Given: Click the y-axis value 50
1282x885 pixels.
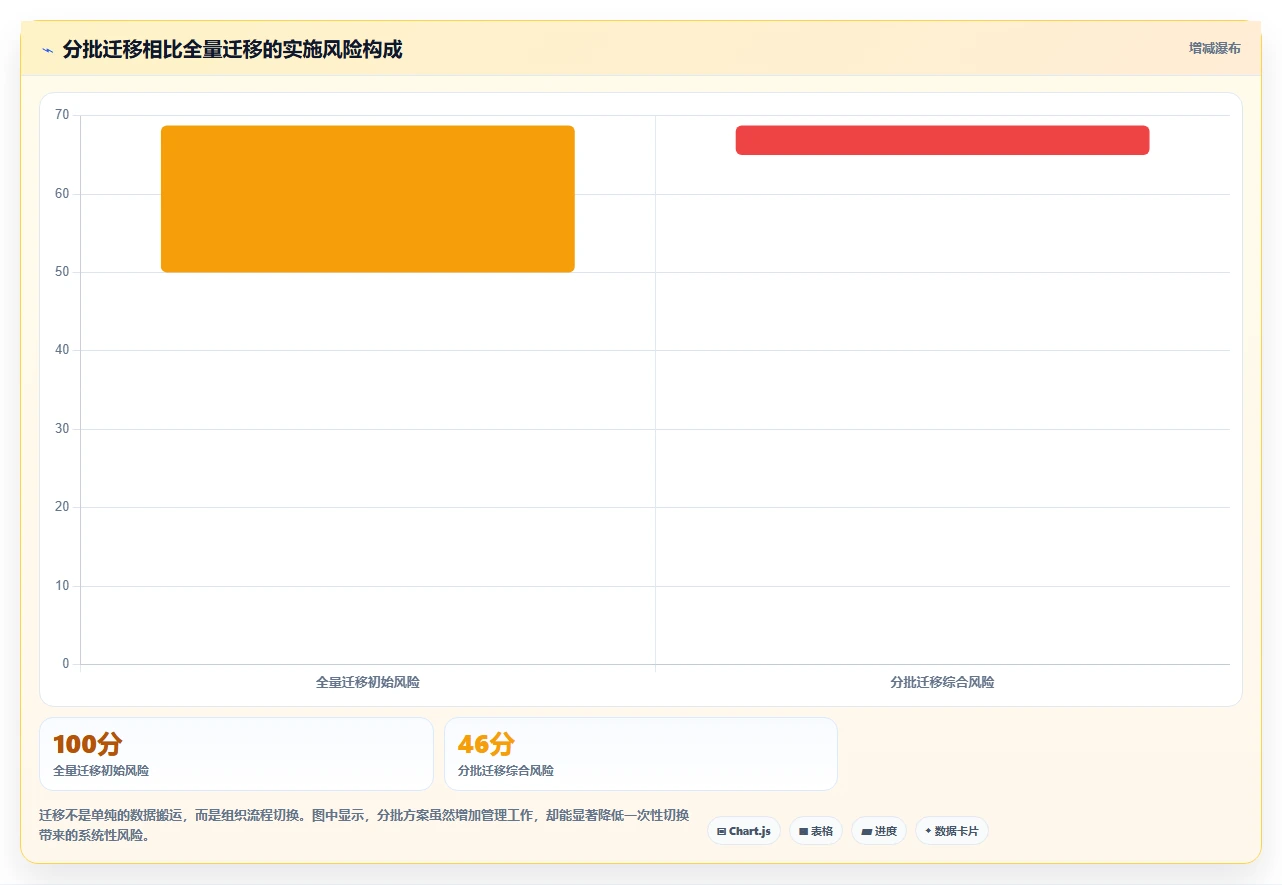Looking at the screenshot, I should pyautogui.click(x=62, y=272).
